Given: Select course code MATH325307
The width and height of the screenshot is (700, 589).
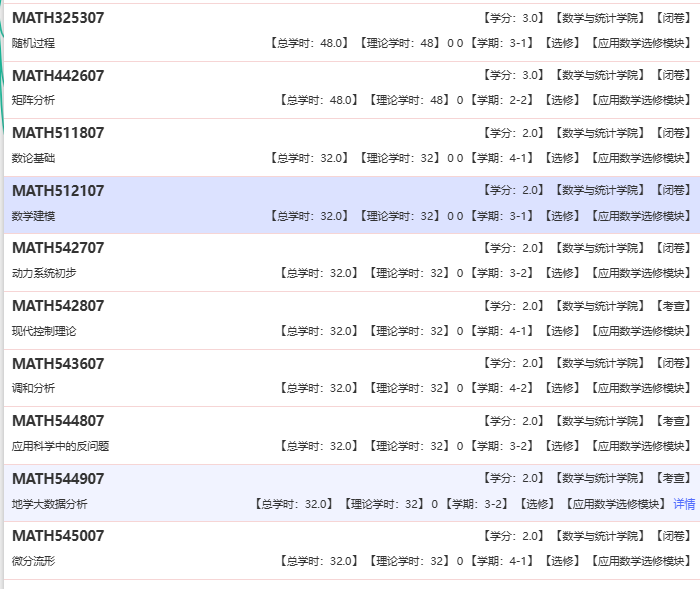Looking at the screenshot, I should click(x=58, y=18).
